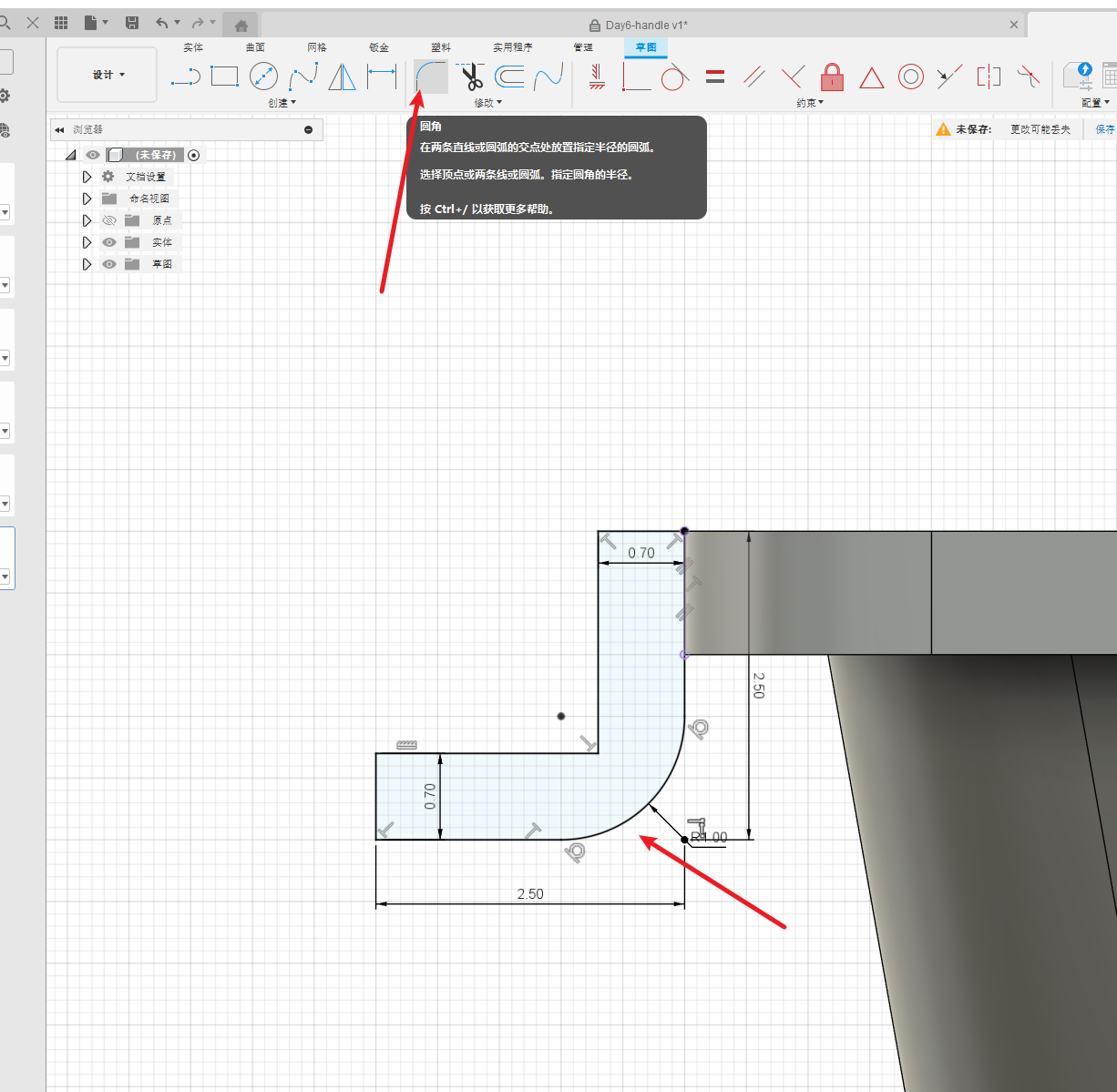
Task: Activate the (未保存) component radio button
Action: [x=193, y=155]
